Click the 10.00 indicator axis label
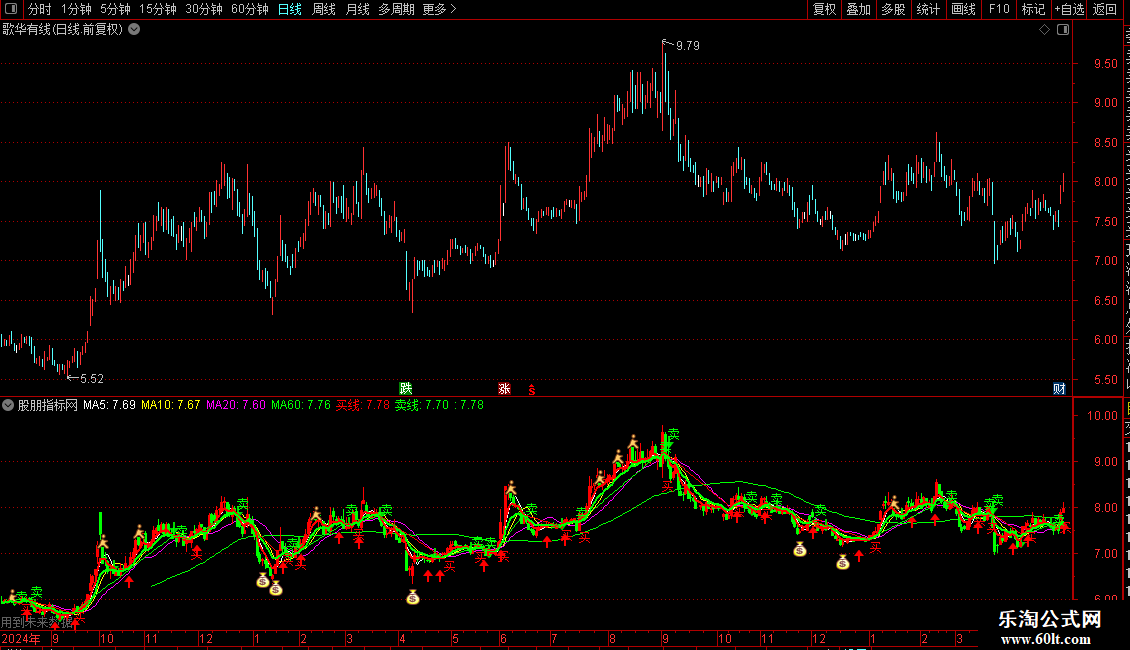Viewport: 1130px width, 650px height. pyautogui.click(x=1103, y=416)
